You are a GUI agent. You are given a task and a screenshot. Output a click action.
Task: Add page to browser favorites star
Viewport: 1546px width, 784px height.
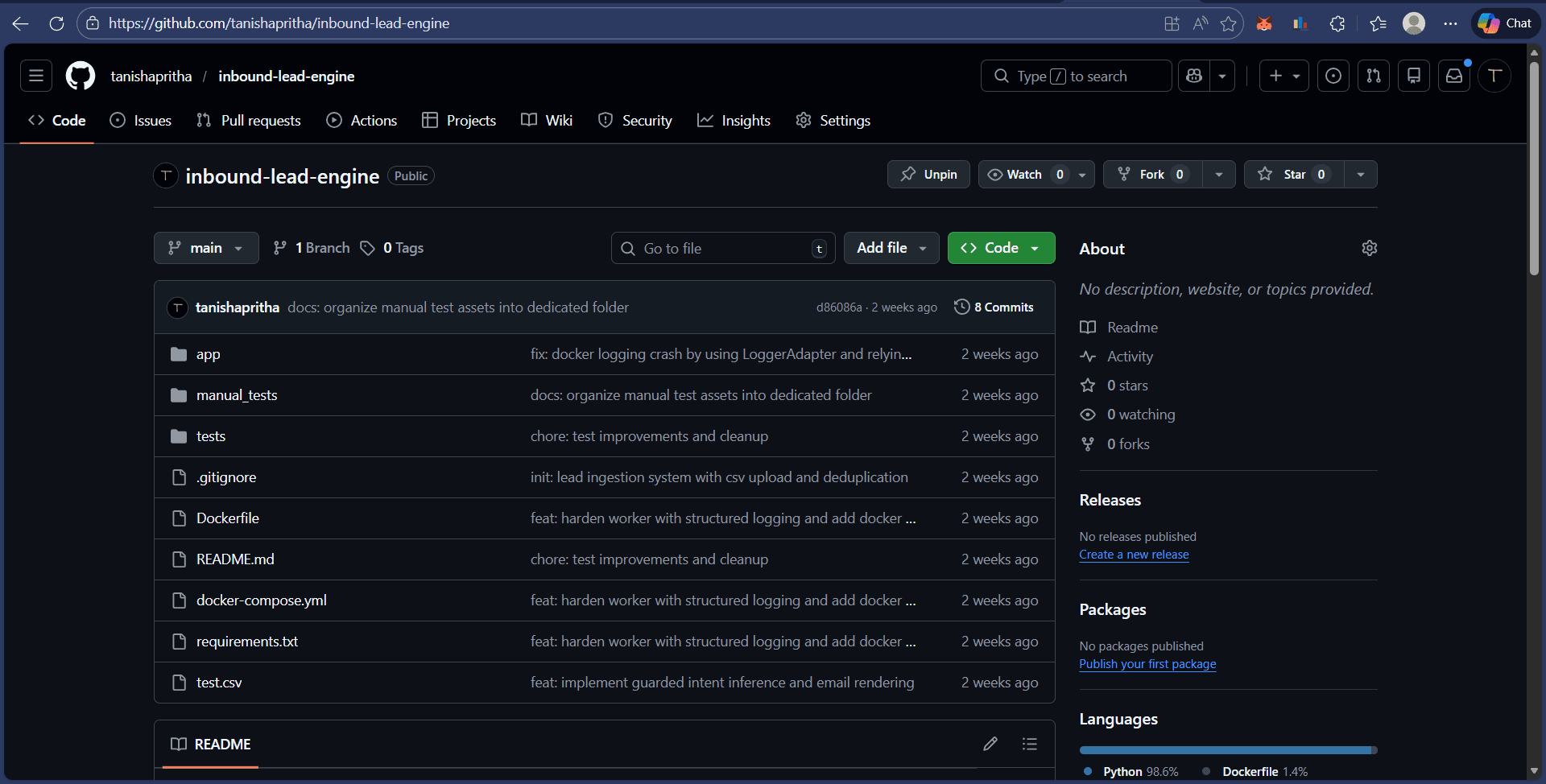(x=1228, y=23)
